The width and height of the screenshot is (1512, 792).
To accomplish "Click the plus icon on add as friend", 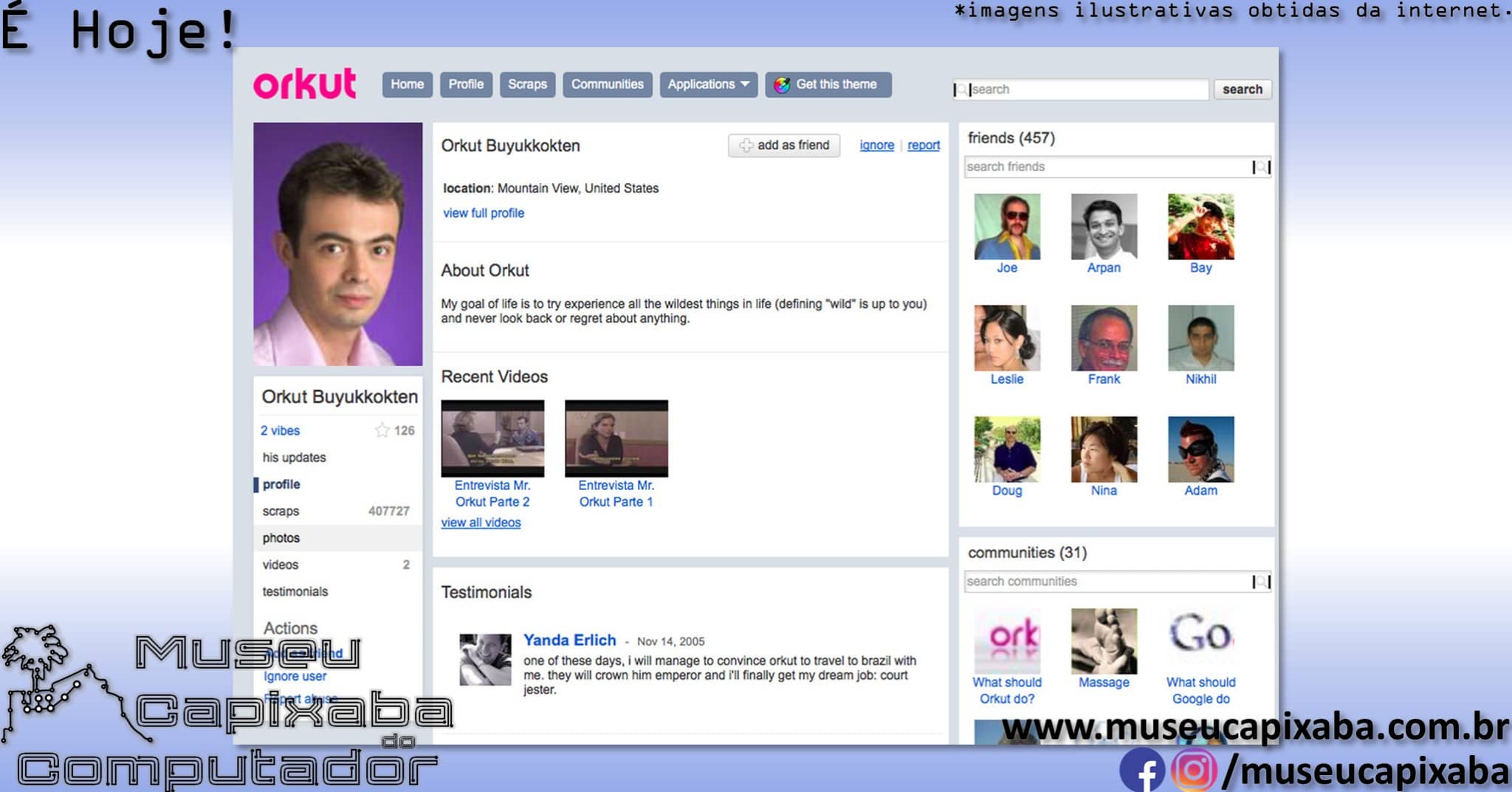I will tap(746, 145).
